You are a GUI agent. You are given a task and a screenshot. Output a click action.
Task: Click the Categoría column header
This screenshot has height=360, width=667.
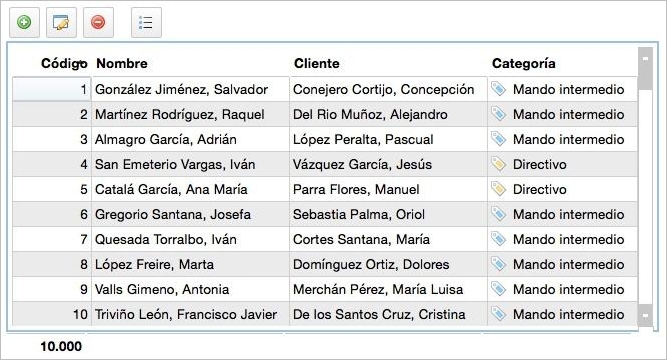pyautogui.click(x=524, y=63)
